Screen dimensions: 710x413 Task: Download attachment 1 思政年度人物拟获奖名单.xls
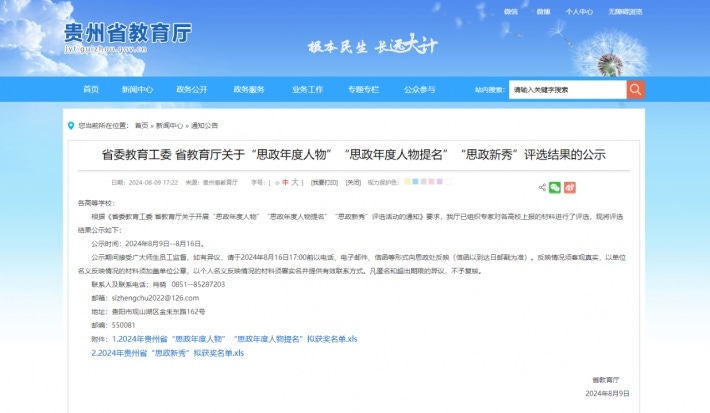[x=235, y=339]
